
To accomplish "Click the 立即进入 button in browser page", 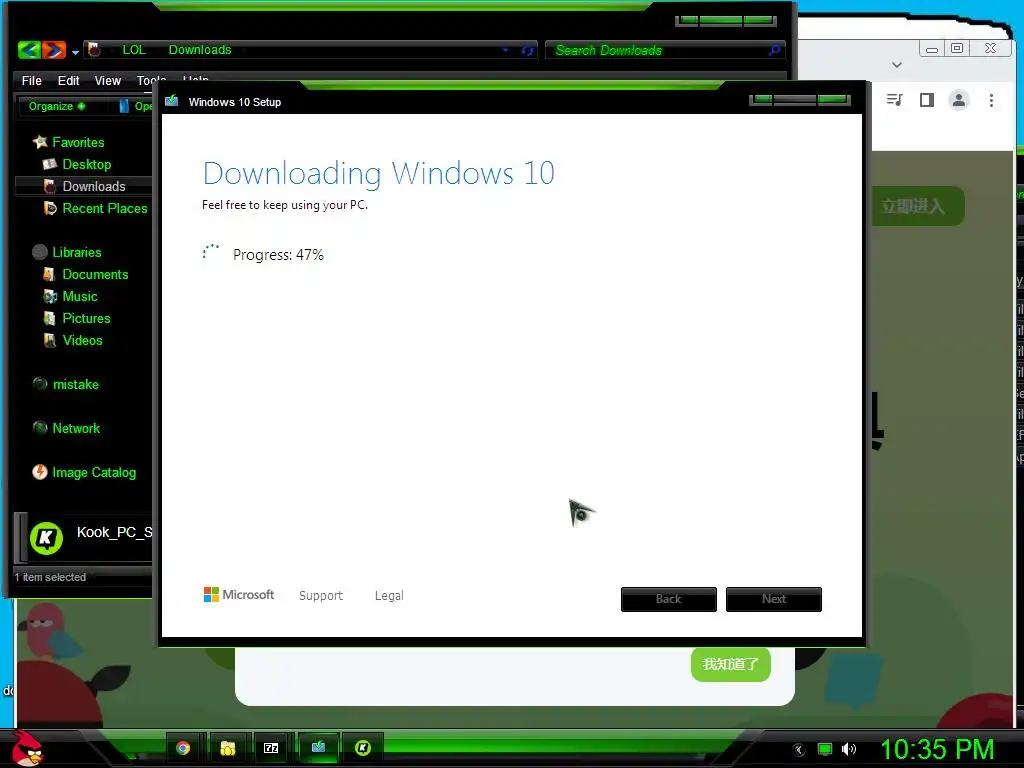I will 916,206.
